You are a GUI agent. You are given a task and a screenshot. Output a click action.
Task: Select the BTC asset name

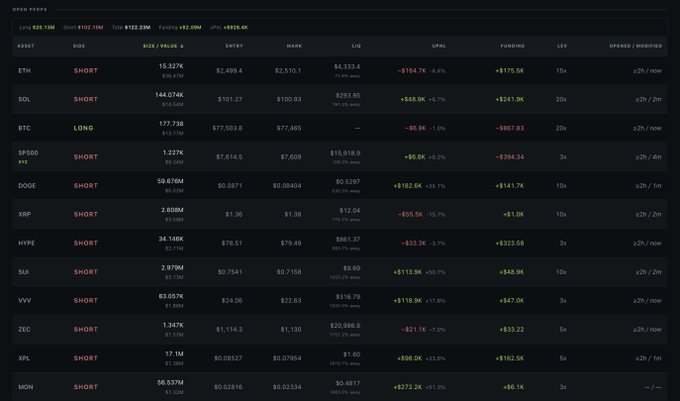point(24,128)
